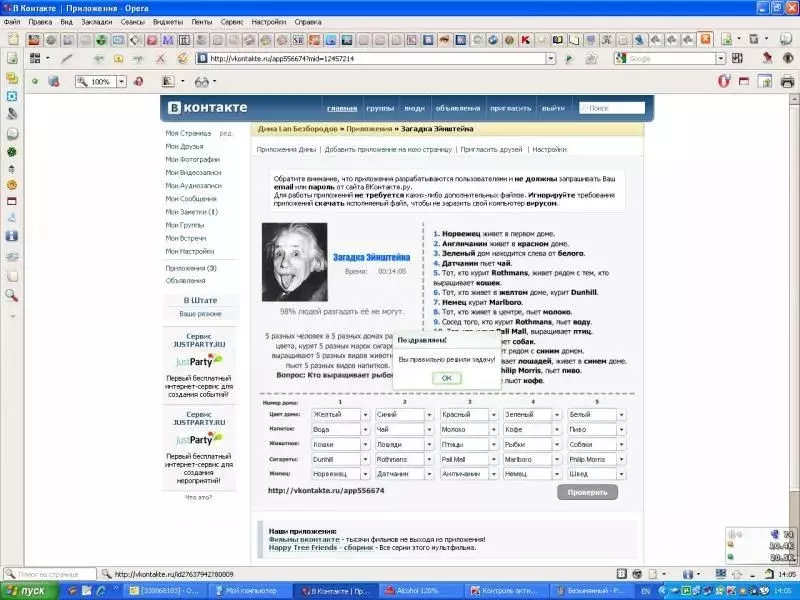Screen dimensions: 800x600
Task: Open the Настройки menu
Action: [x=269, y=22]
